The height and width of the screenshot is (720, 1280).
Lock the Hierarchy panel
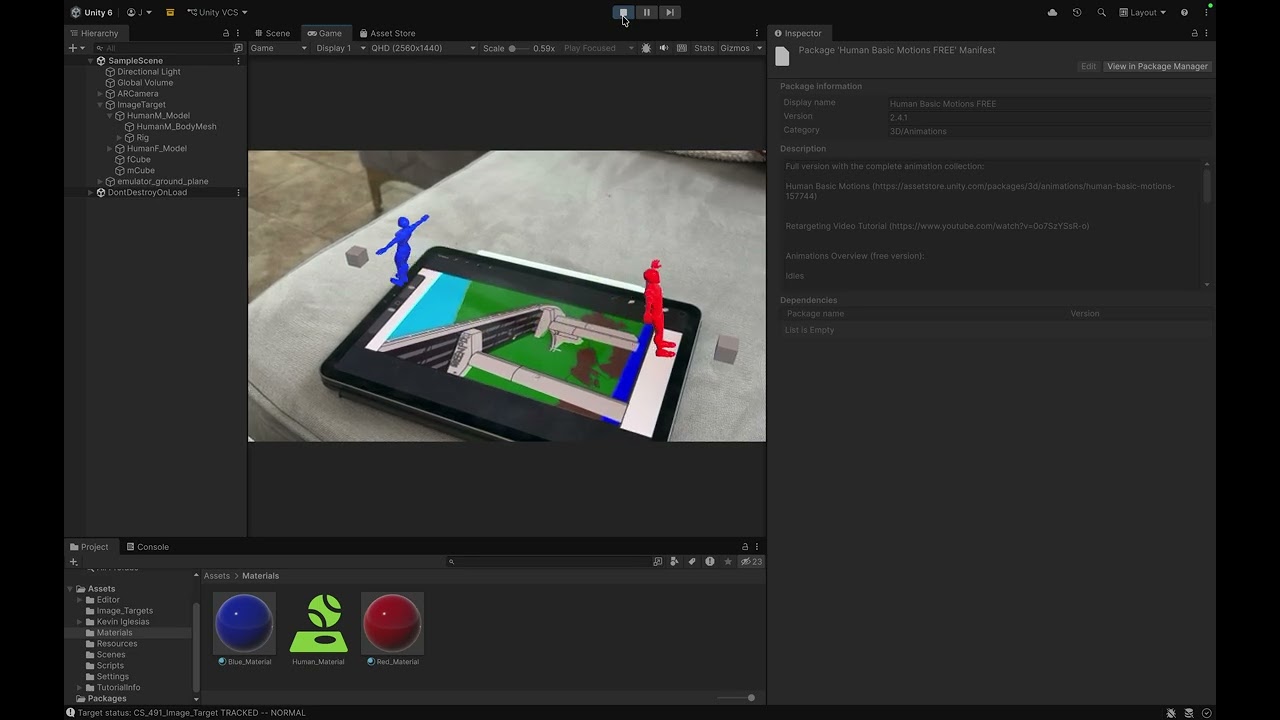pyautogui.click(x=226, y=33)
